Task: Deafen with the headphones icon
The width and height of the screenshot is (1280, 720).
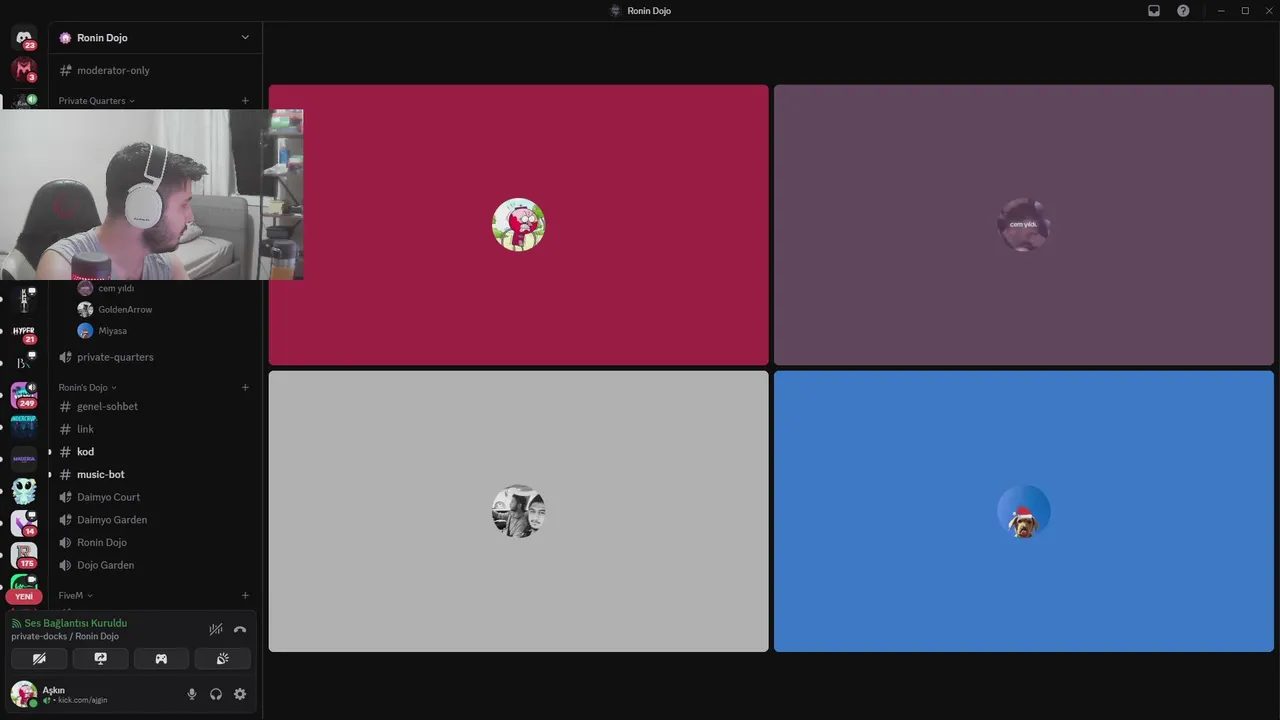Action: click(216, 694)
